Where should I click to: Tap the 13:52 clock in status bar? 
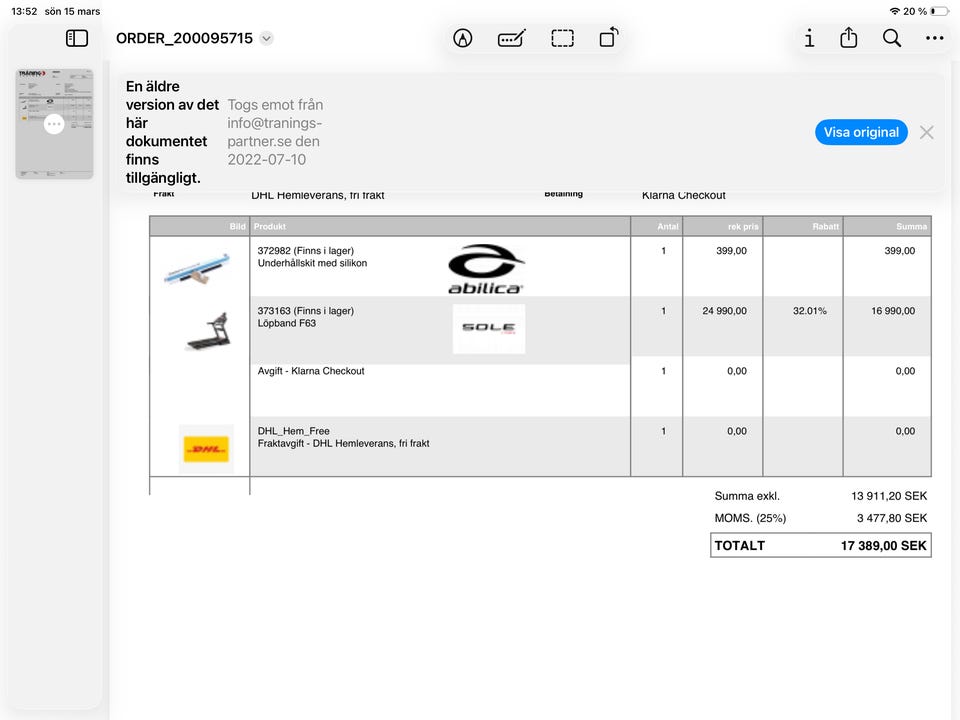pos(24,11)
